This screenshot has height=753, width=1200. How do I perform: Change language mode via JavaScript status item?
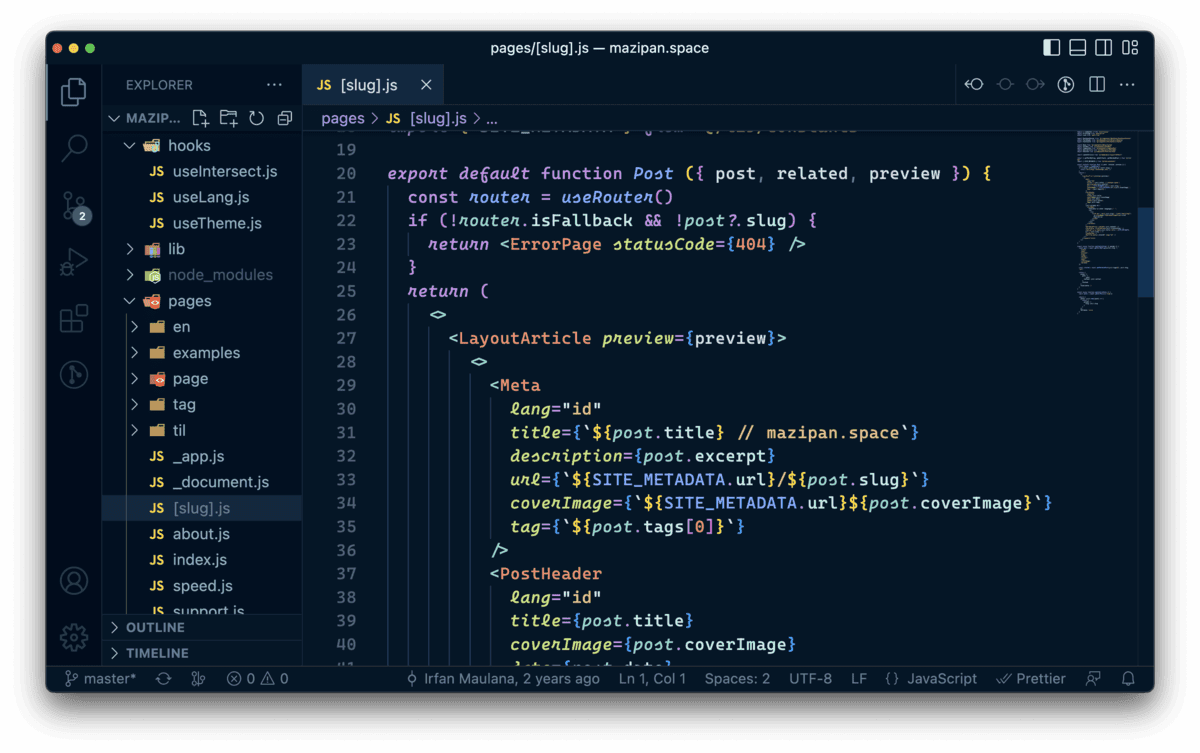click(x=931, y=678)
